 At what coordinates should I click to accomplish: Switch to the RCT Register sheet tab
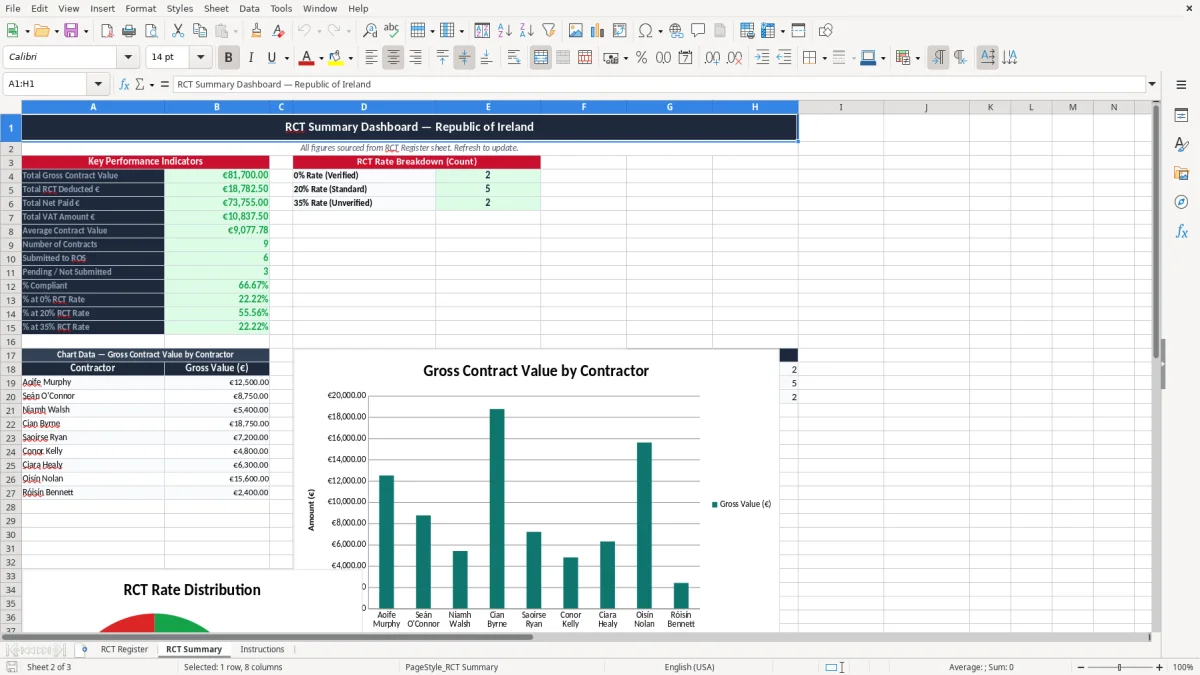[124, 649]
